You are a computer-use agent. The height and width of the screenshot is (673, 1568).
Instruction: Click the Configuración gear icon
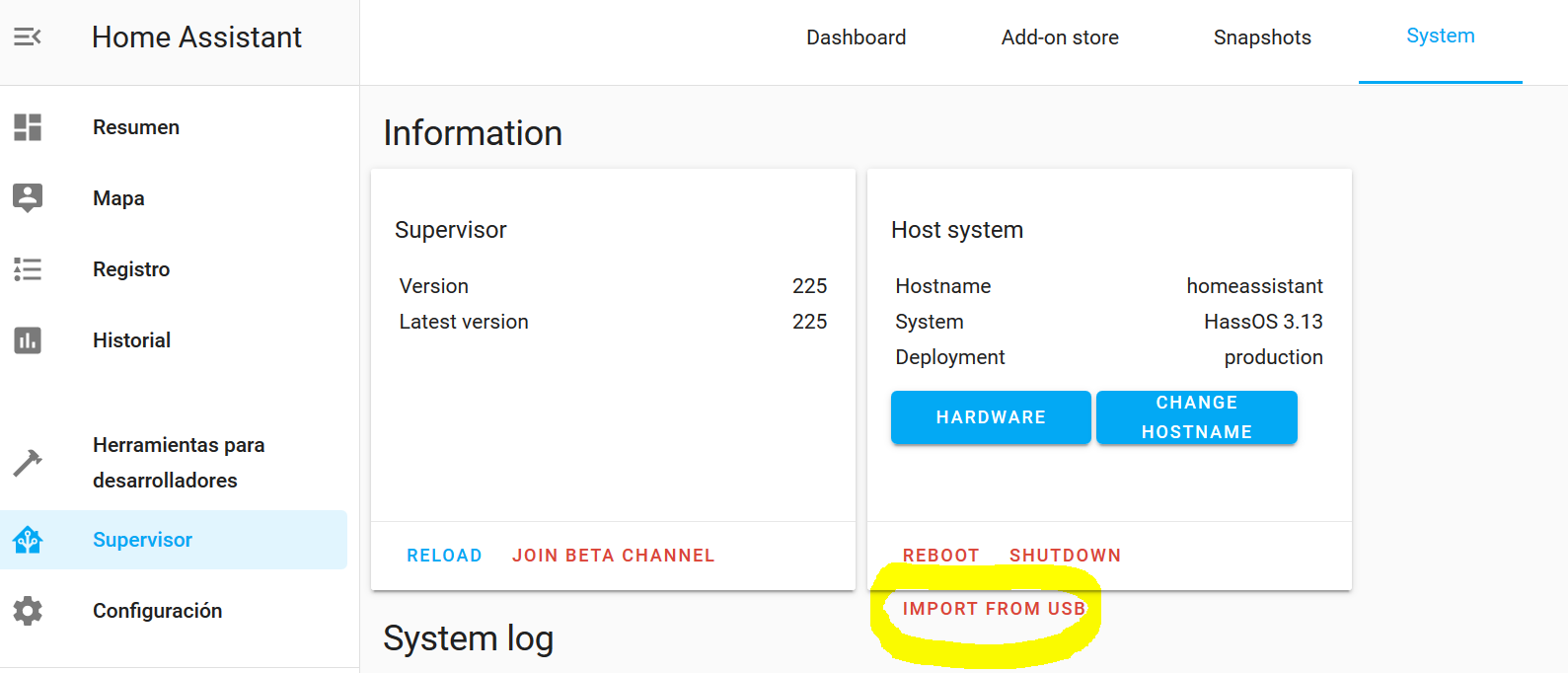pos(28,611)
